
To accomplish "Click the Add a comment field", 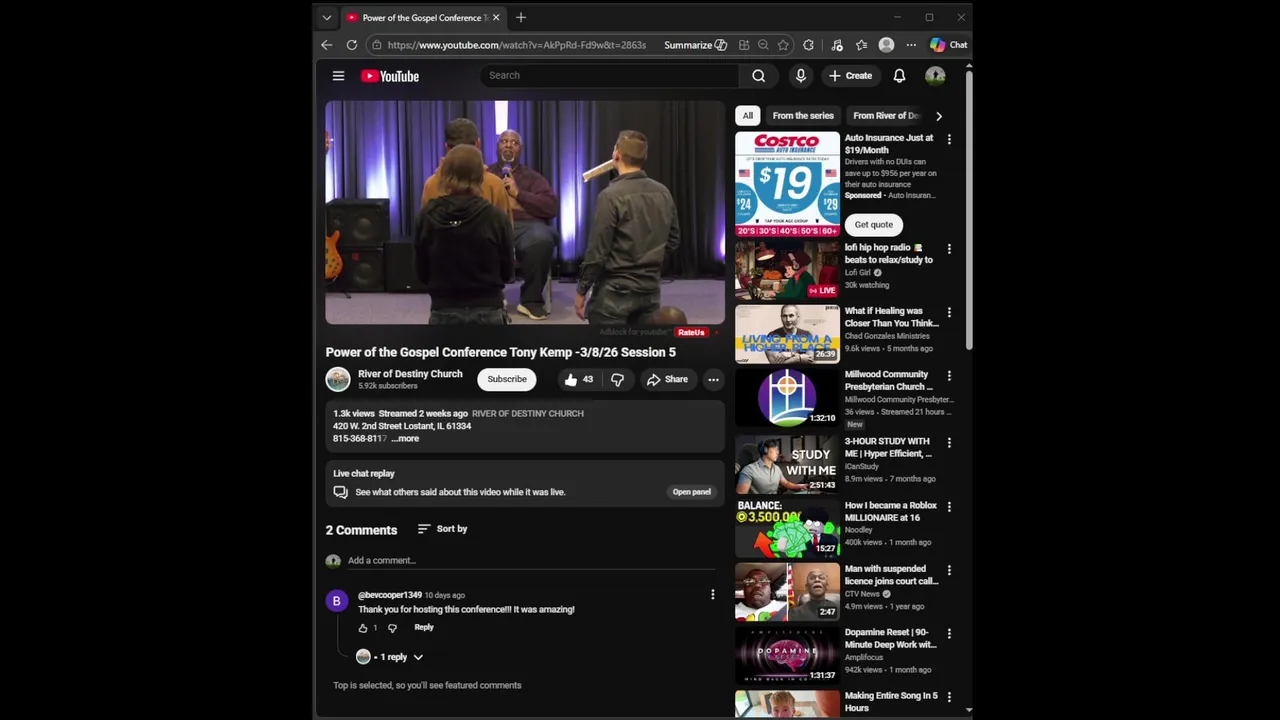I will coord(530,561).
